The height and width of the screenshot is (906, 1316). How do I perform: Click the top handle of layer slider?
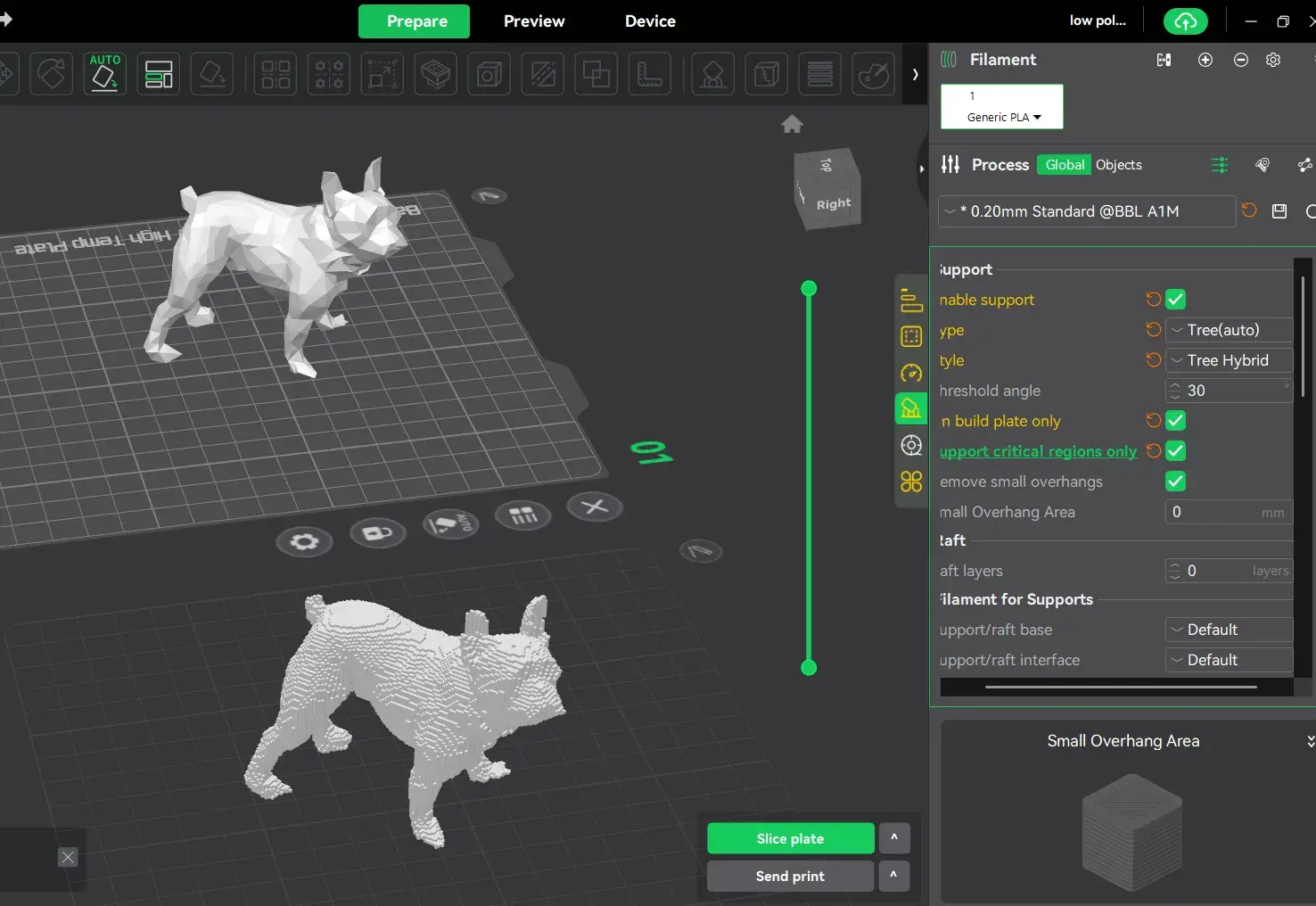pos(809,288)
